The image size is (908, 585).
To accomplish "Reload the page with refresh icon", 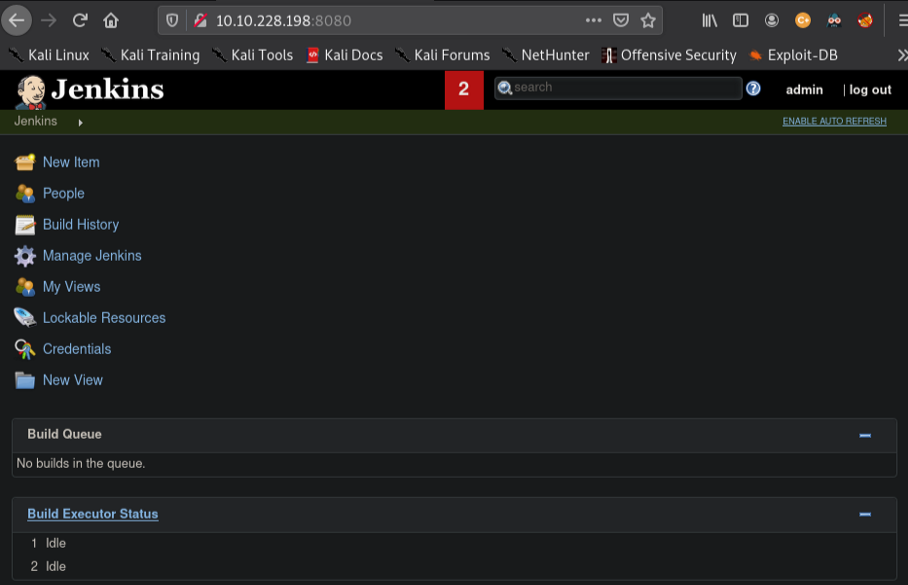I will point(80,21).
